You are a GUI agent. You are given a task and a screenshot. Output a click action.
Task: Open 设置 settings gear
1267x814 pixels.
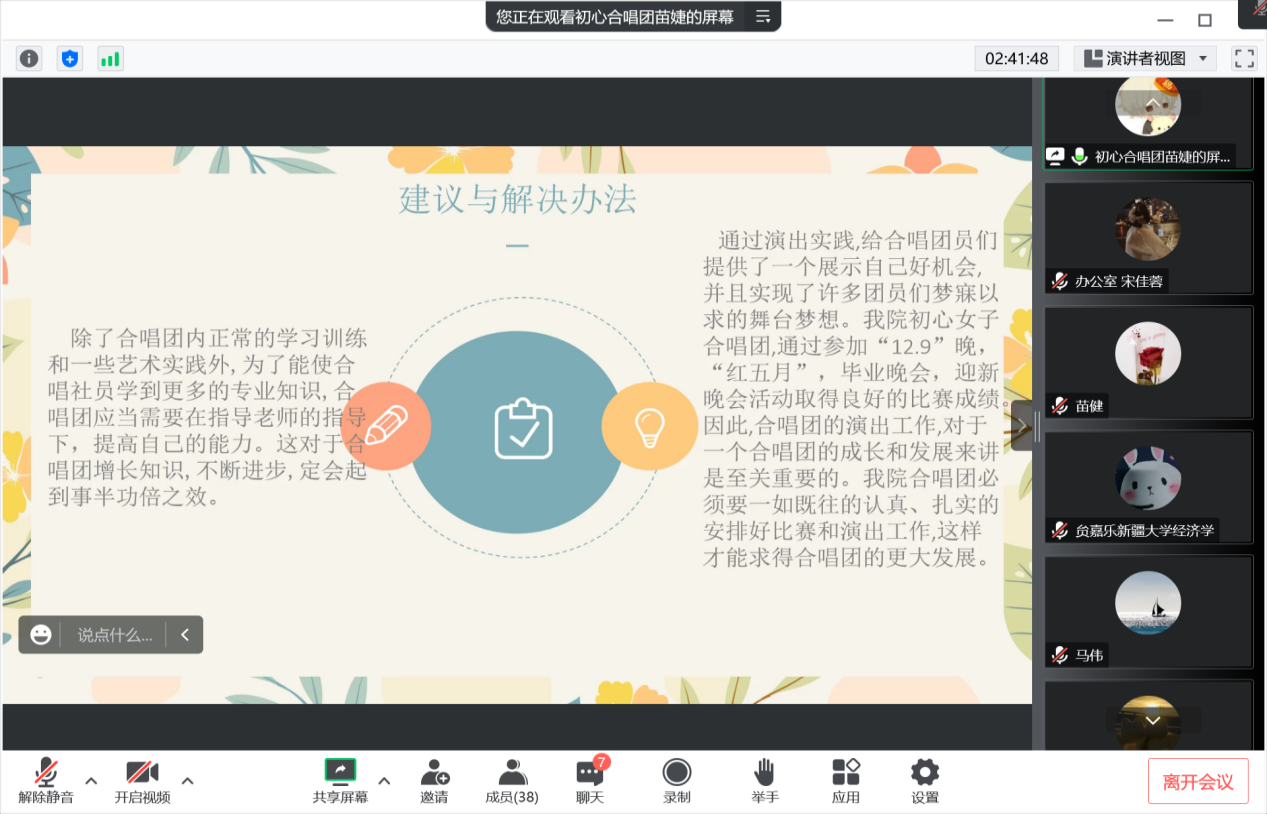coord(925,781)
